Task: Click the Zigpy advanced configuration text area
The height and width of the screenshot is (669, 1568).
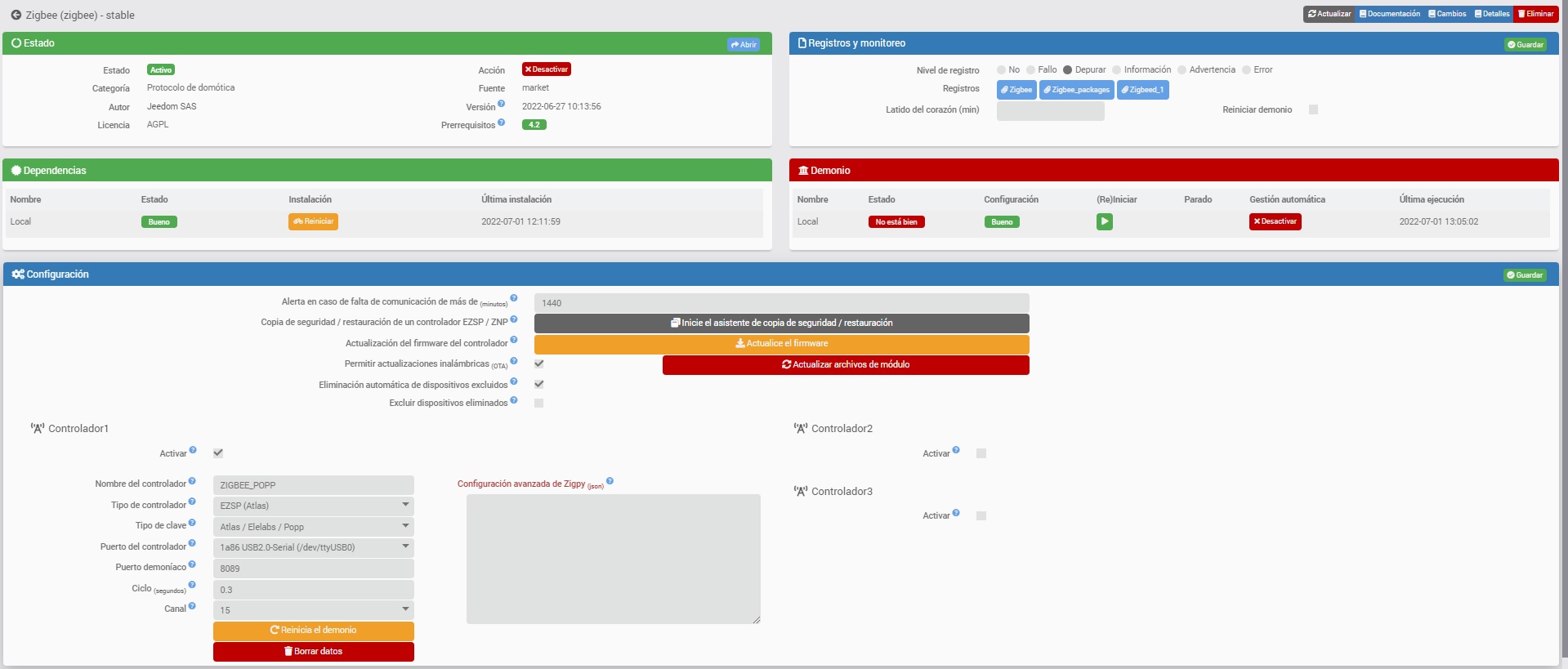Action: [x=614, y=560]
